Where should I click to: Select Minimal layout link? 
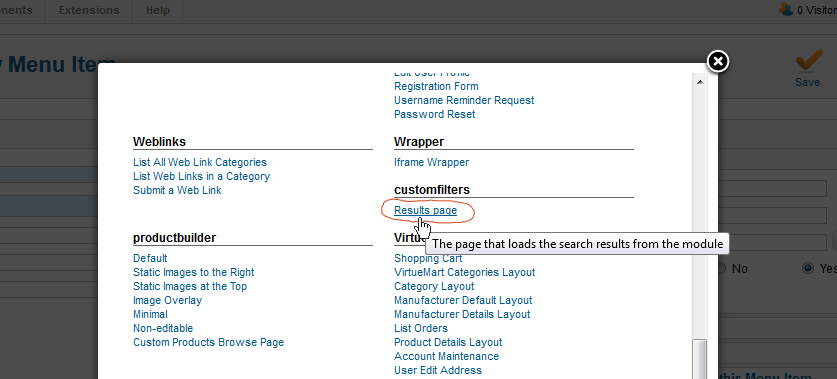point(150,314)
